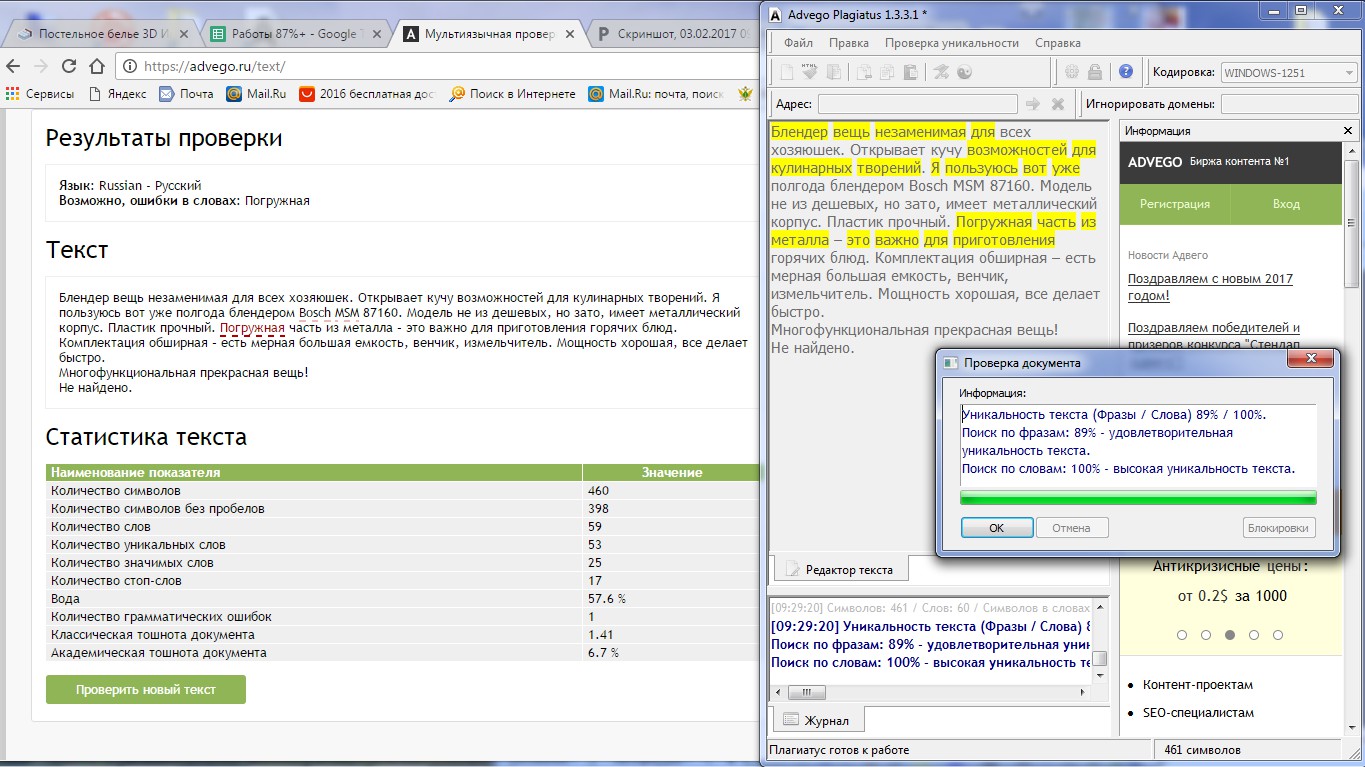1365x767 pixels.
Task: Click the padlock icon in Plagiatus toolbar
Action: [x=1095, y=72]
